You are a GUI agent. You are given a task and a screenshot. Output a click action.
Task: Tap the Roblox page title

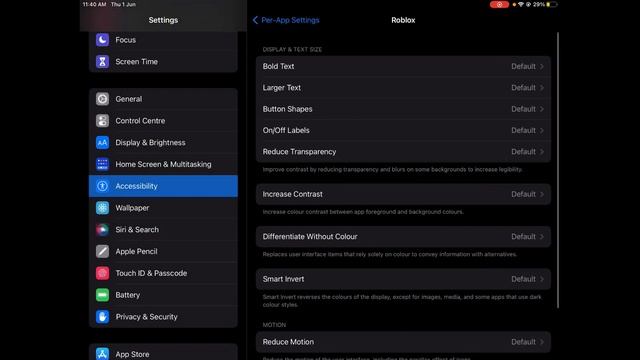[403, 20]
